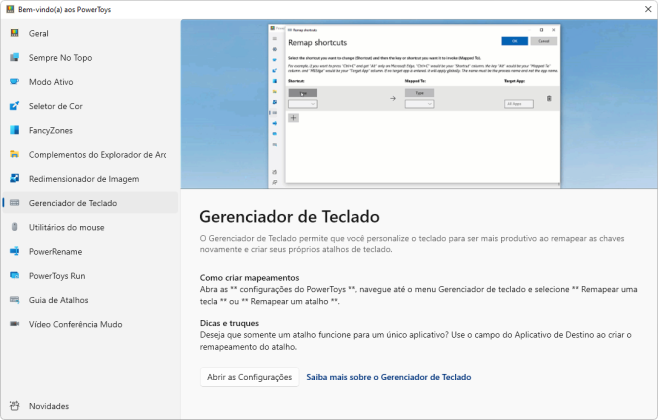Open Novidades at sidebar bottom

tap(91, 406)
